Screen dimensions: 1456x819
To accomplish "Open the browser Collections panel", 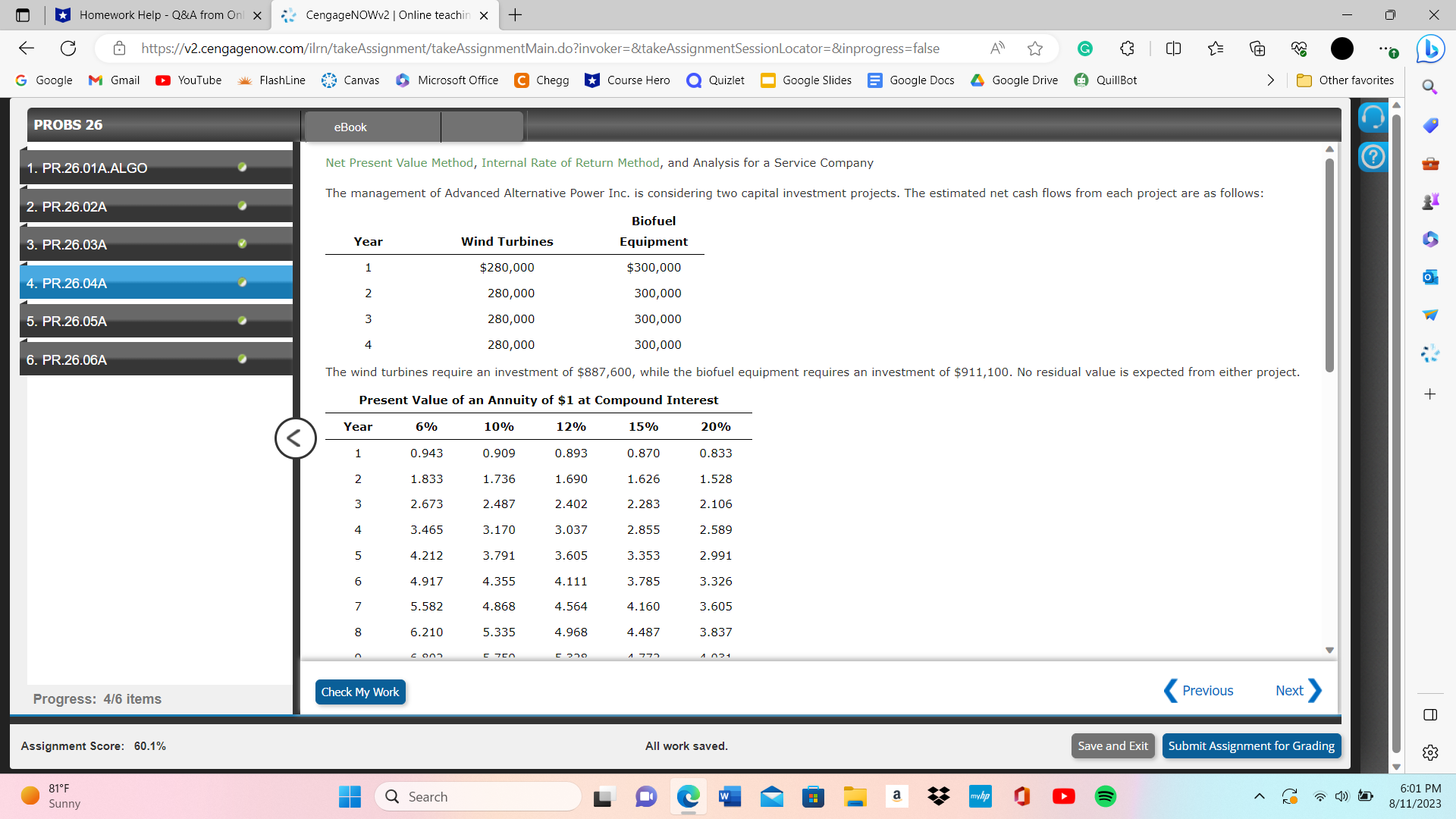I will [1257, 49].
